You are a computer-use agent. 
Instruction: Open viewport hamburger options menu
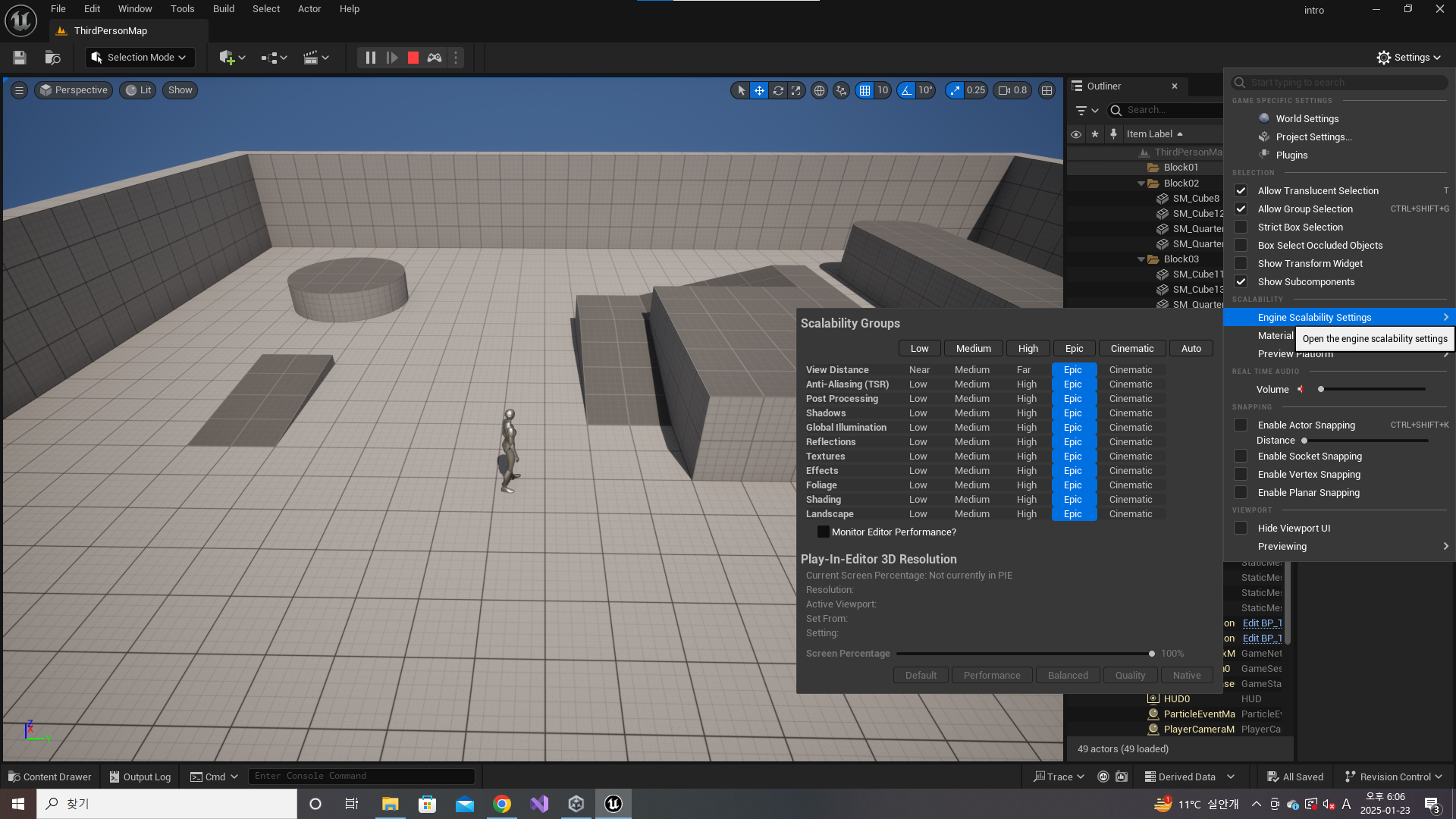(20, 90)
